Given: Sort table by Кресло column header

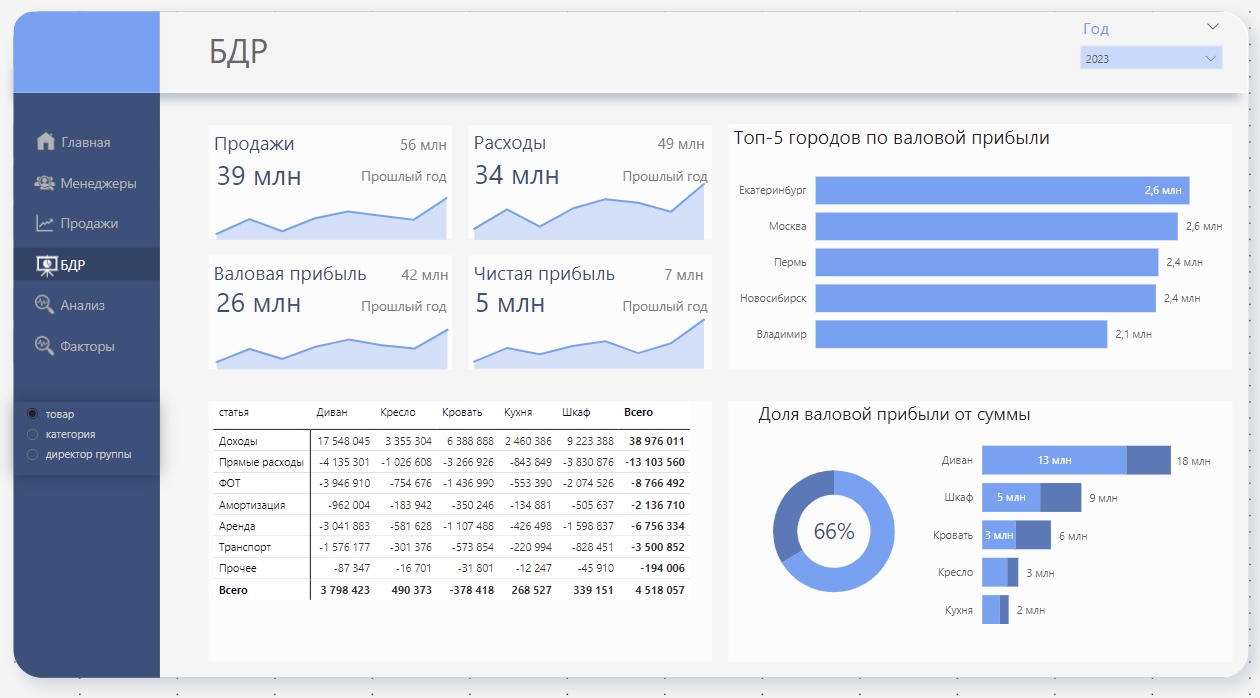Looking at the screenshot, I should click(397, 412).
